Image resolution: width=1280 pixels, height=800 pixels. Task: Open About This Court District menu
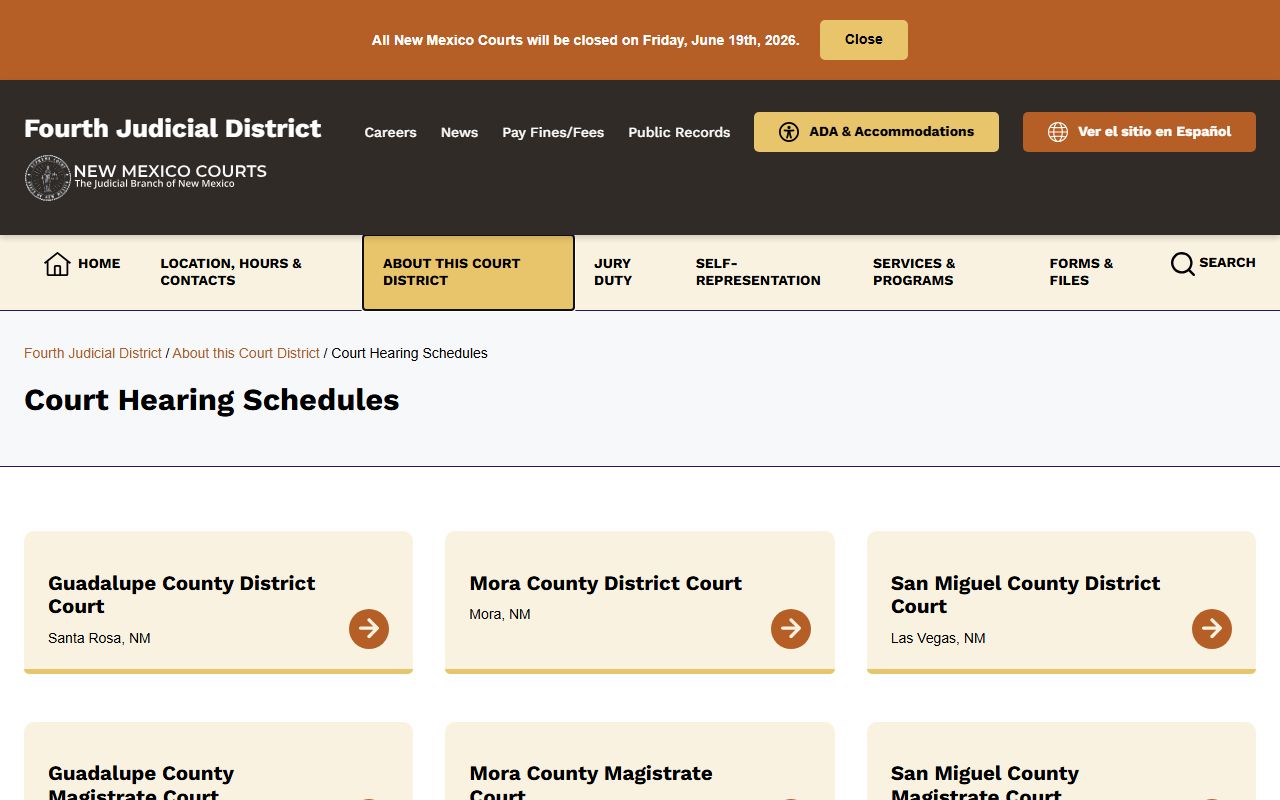pyautogui.click(x=468, y=273)
